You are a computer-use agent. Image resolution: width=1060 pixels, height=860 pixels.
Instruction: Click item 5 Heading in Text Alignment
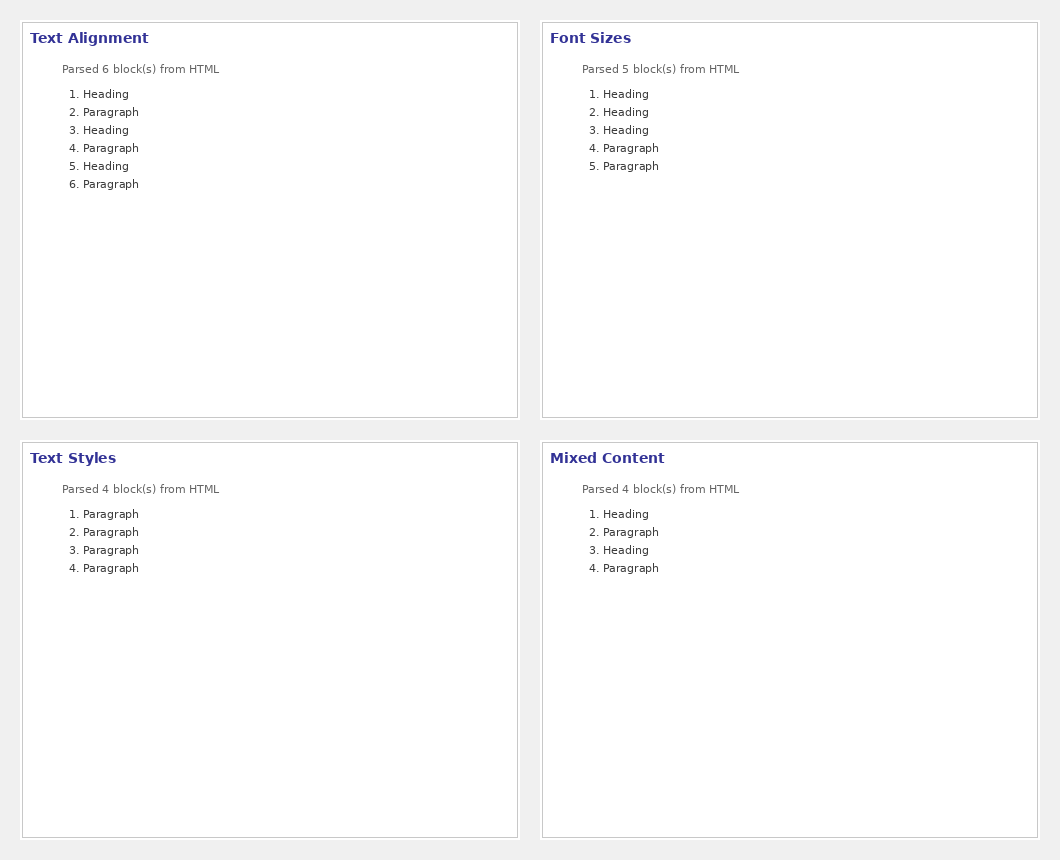click(105, 167)
